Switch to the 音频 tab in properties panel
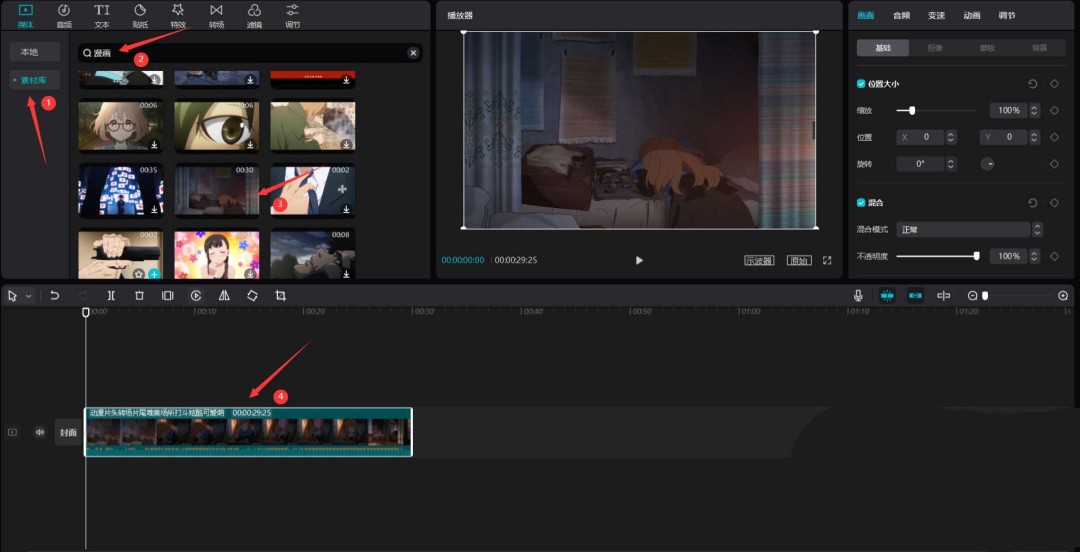 click(901, 16)
